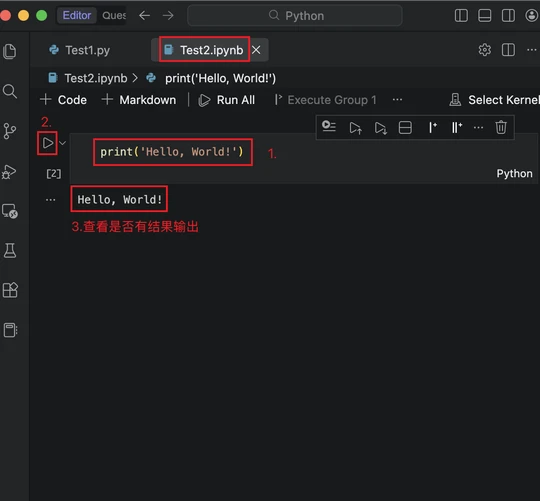Toggle bottom panel layout icon
540x501 pixels.
click(x=485, y=15)
